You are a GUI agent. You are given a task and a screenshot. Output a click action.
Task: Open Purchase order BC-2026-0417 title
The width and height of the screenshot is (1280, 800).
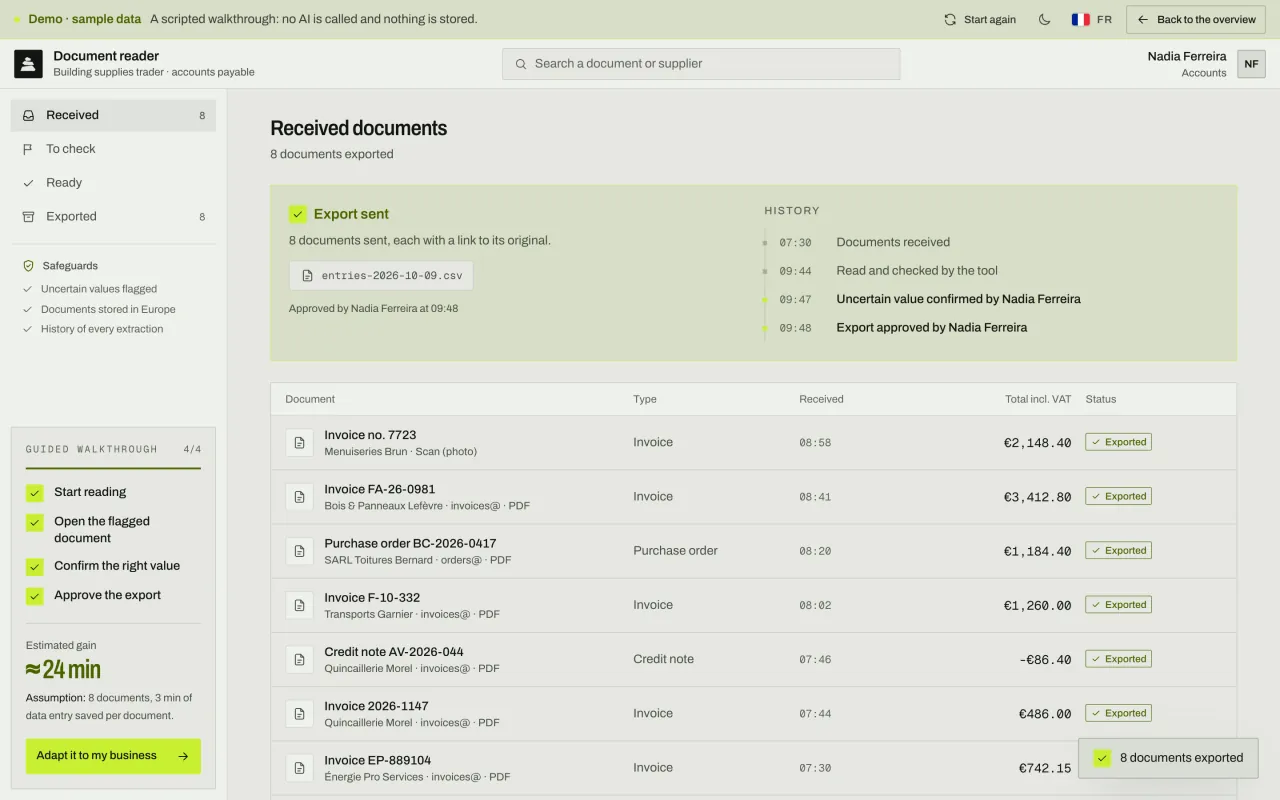point(410,544)
